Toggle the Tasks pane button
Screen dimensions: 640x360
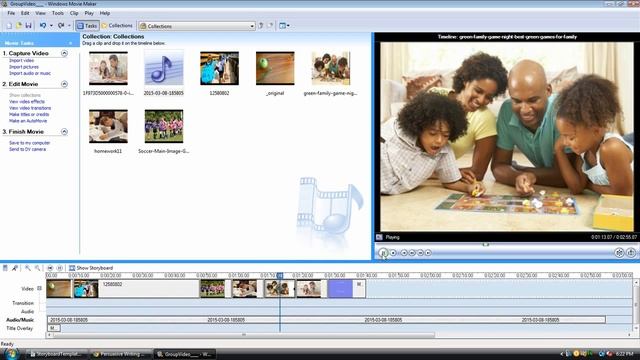[x=87, y=26]
